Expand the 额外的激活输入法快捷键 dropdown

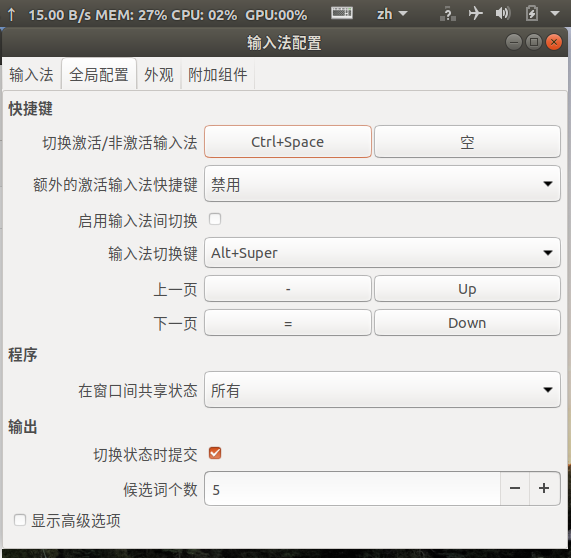click(x=382, y=184)
